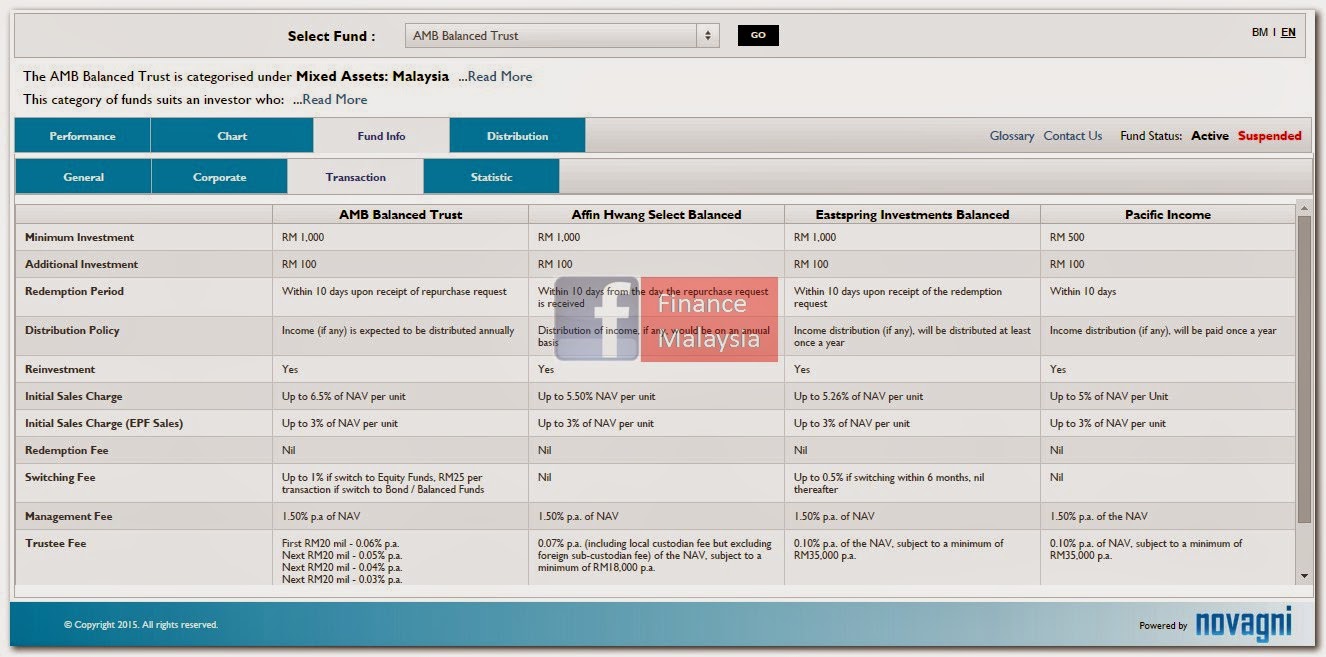Click the Contact Us link

(1071, 135)
